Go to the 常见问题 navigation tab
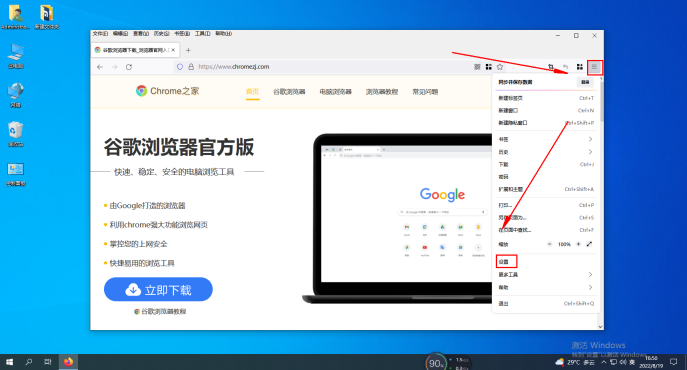This screenshot has height=370, width=687. pyautogui.click(x=425, y=92)
